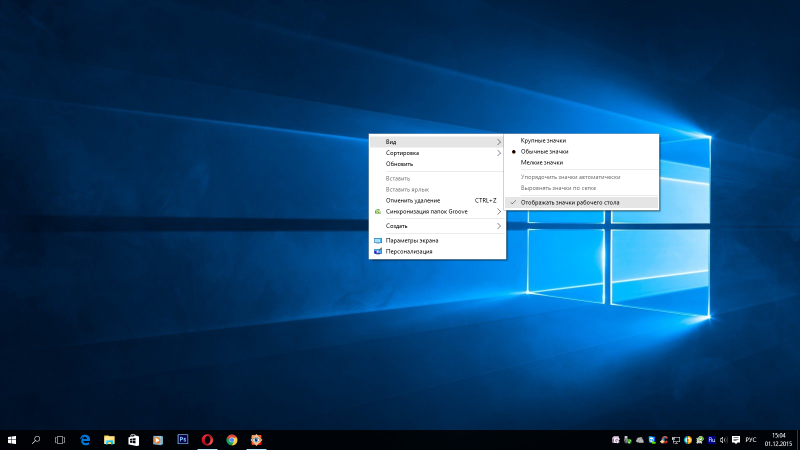Open the Action Center notifications icon
Image resolution: width=800 pixels, height=450 pixels.
tap(736, 439)
